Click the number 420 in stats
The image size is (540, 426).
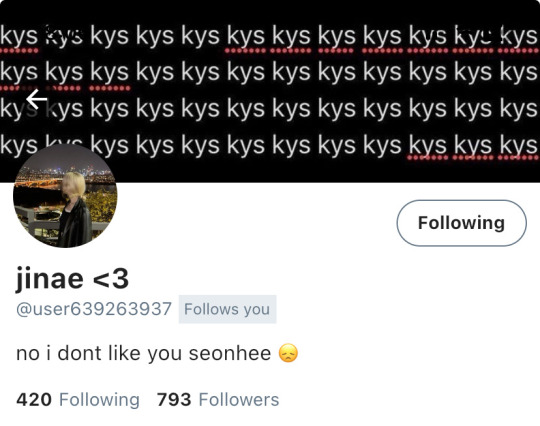(34, 400)
